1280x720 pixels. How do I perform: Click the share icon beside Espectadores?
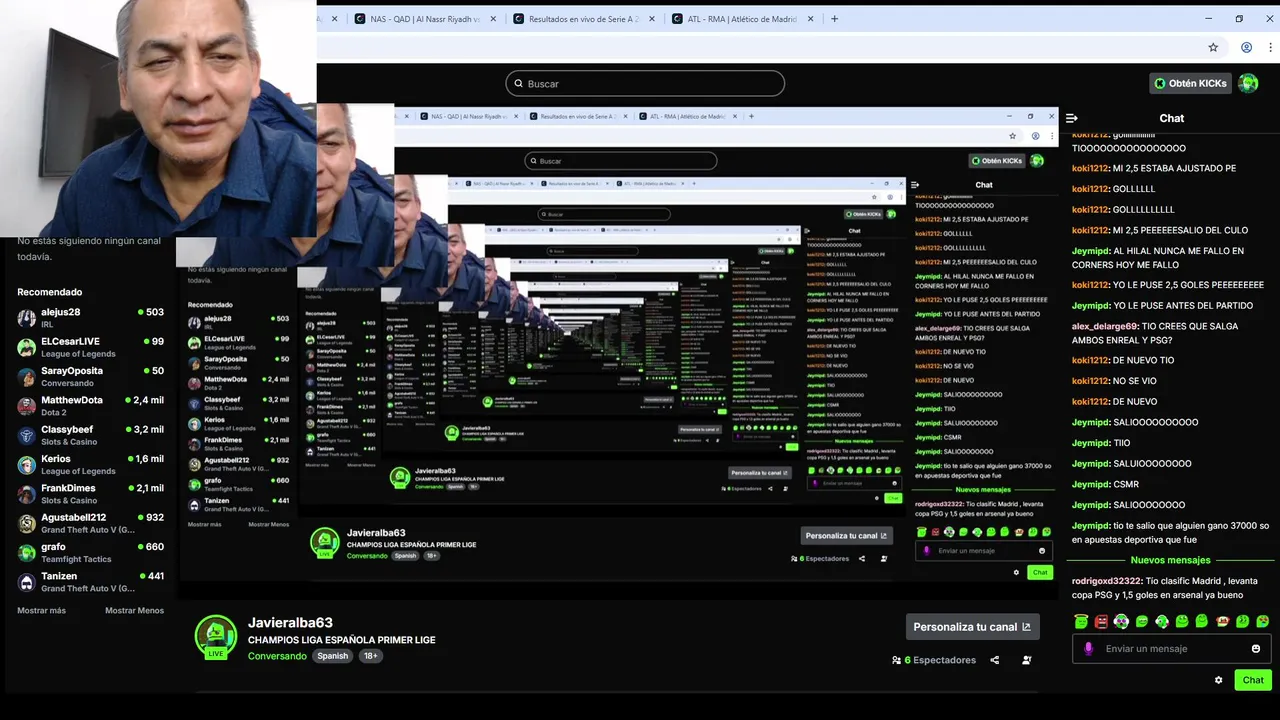point(994,660)
